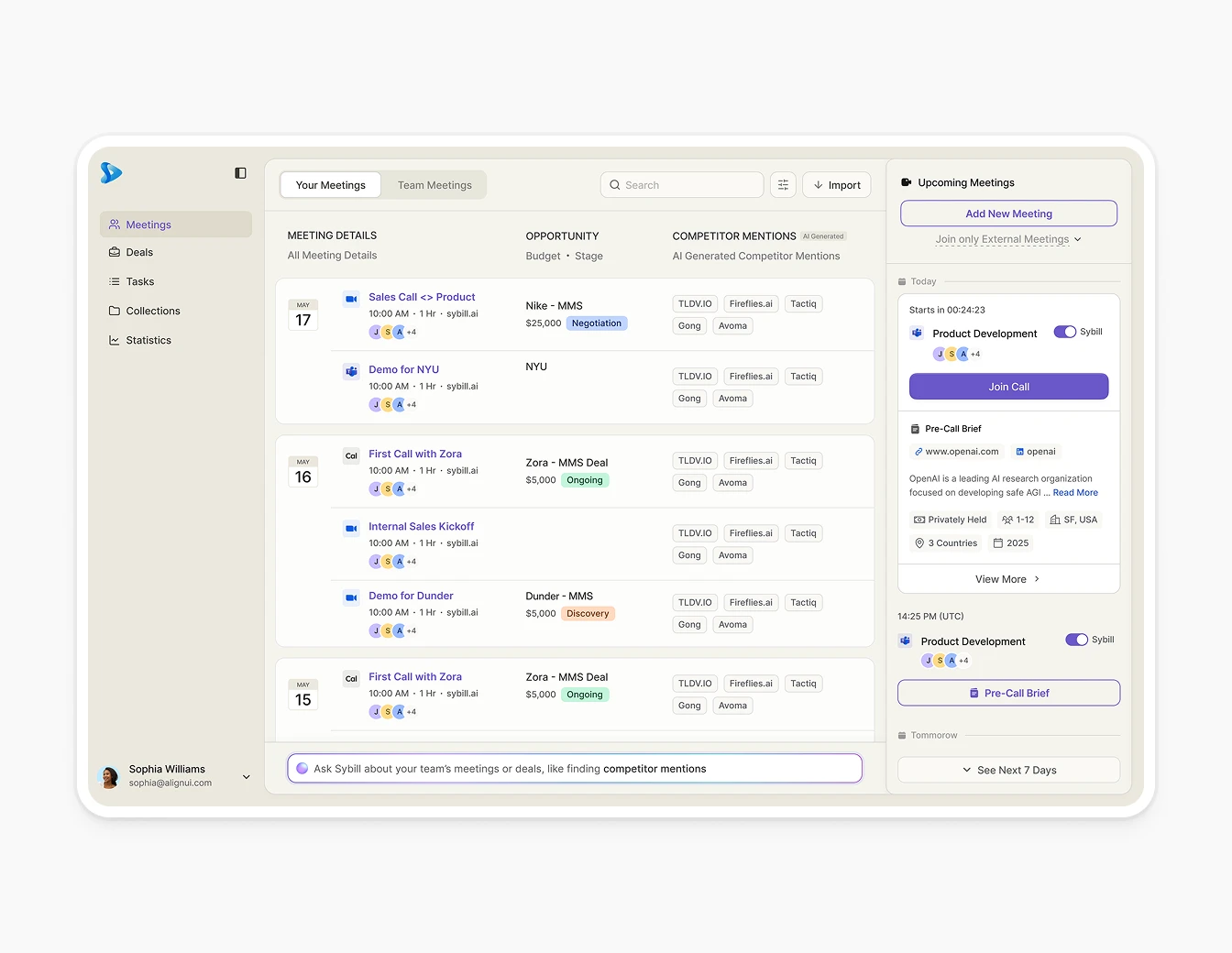This screenshot has height=953, width=1232.
Task: Click Read More link in brief
Action: coord(1075,493)
